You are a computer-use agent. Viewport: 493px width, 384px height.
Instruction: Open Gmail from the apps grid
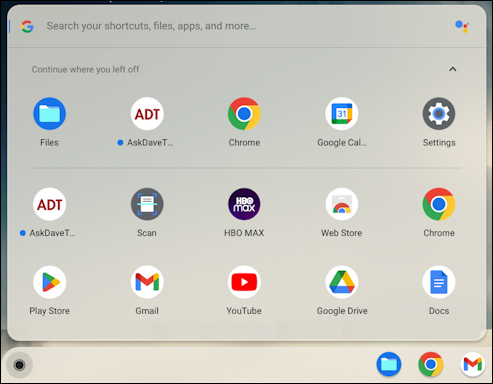[147, 282]
